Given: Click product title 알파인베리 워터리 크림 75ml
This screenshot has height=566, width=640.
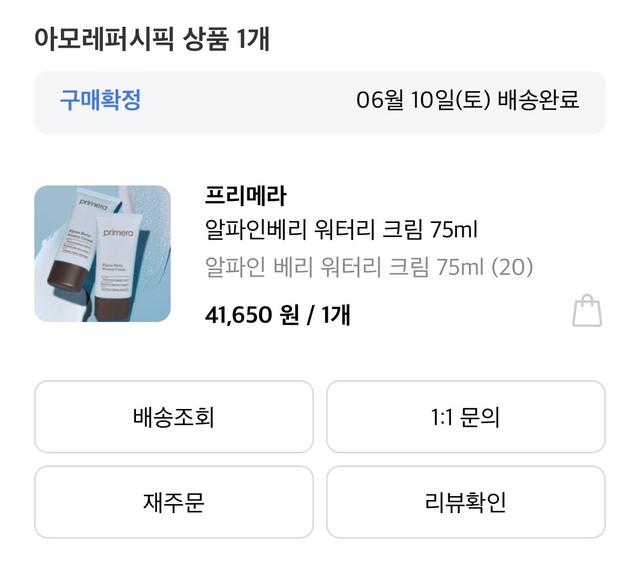Looking at the screenshot, I should click(x=341, y=230).
